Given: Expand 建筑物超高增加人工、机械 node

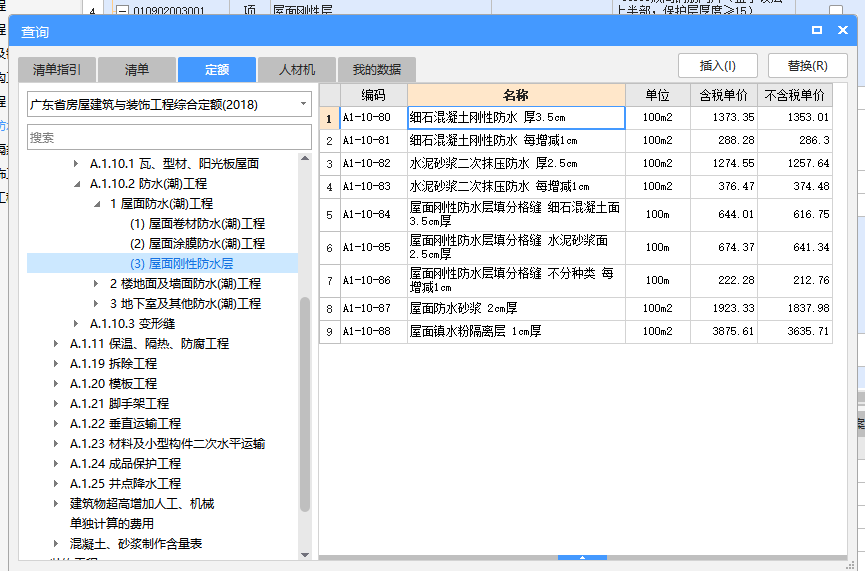Looking at the screenshot, I should (x=56, y=504).
